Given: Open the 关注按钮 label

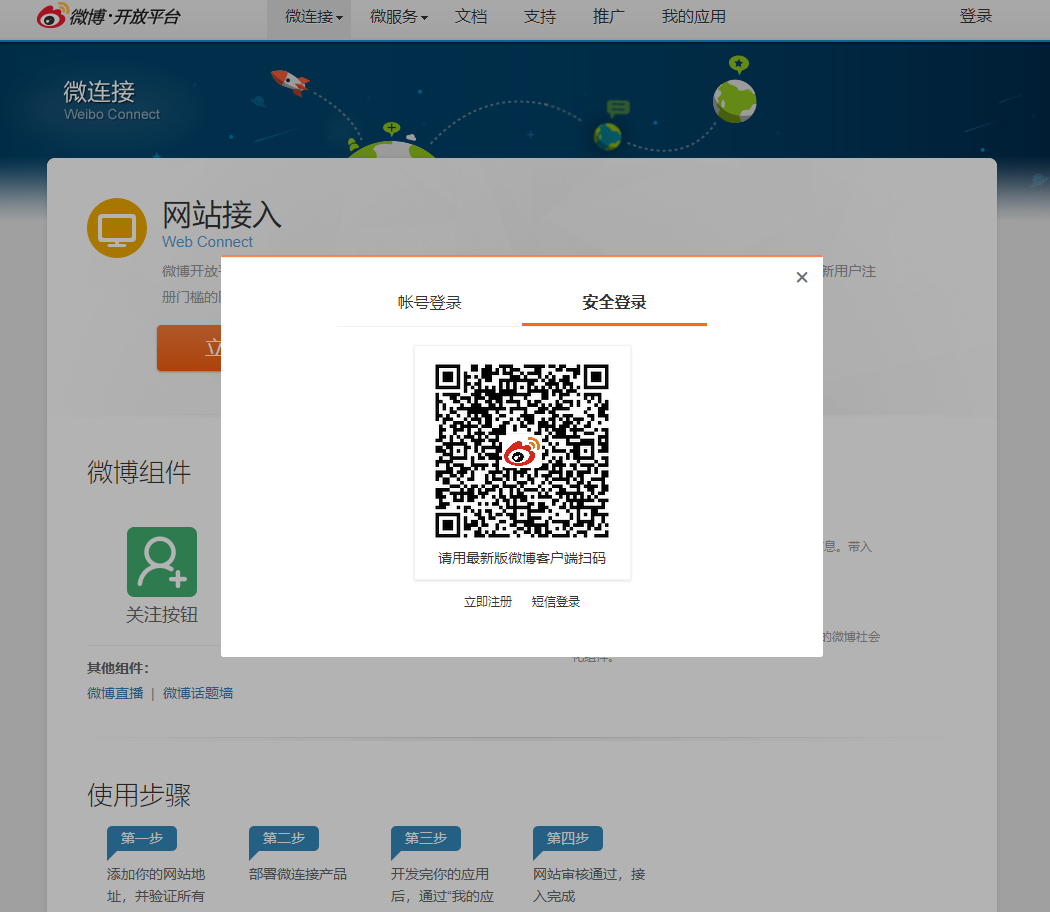Looking at the screenshot, I should (162, 615).
